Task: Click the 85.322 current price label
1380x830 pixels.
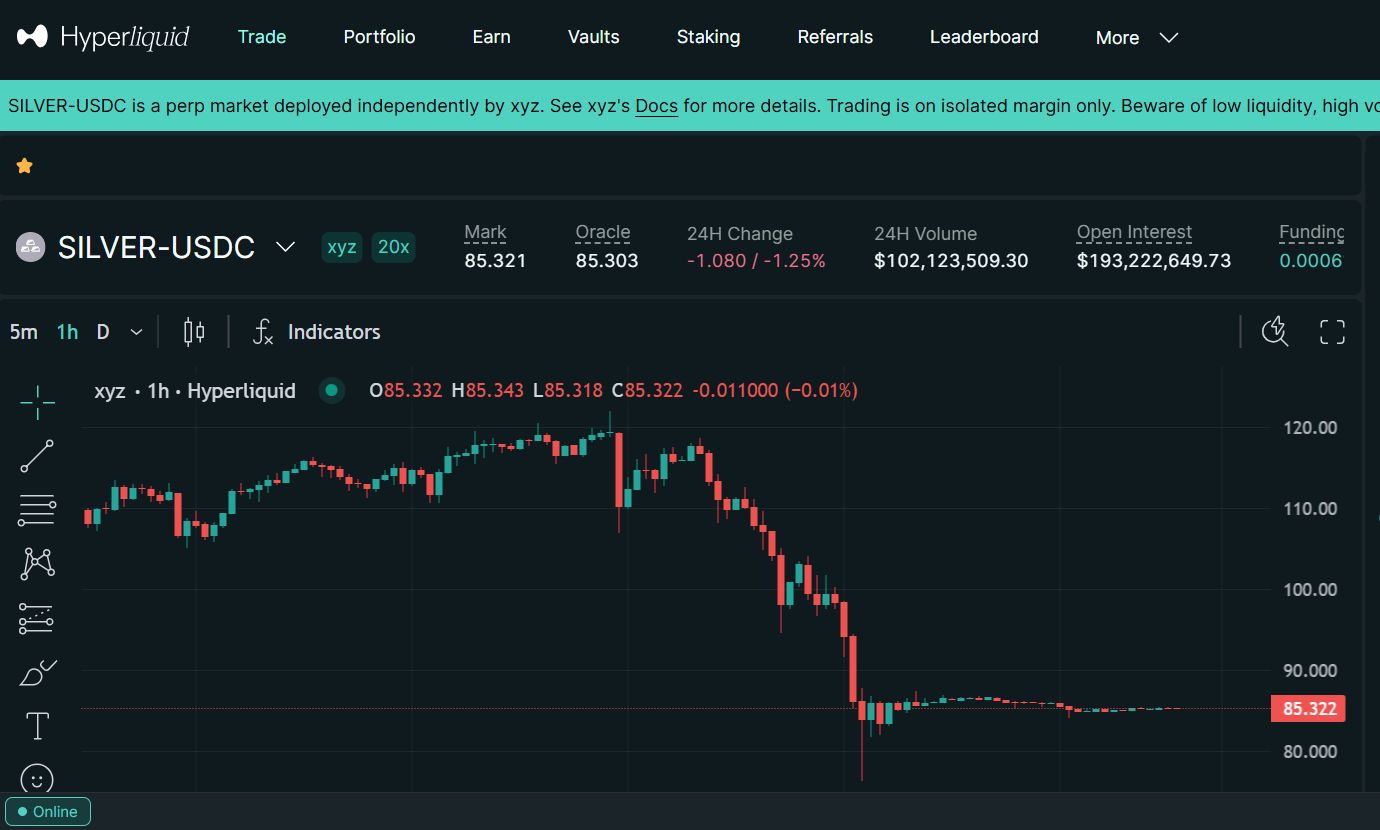Action: point(1309,709)
